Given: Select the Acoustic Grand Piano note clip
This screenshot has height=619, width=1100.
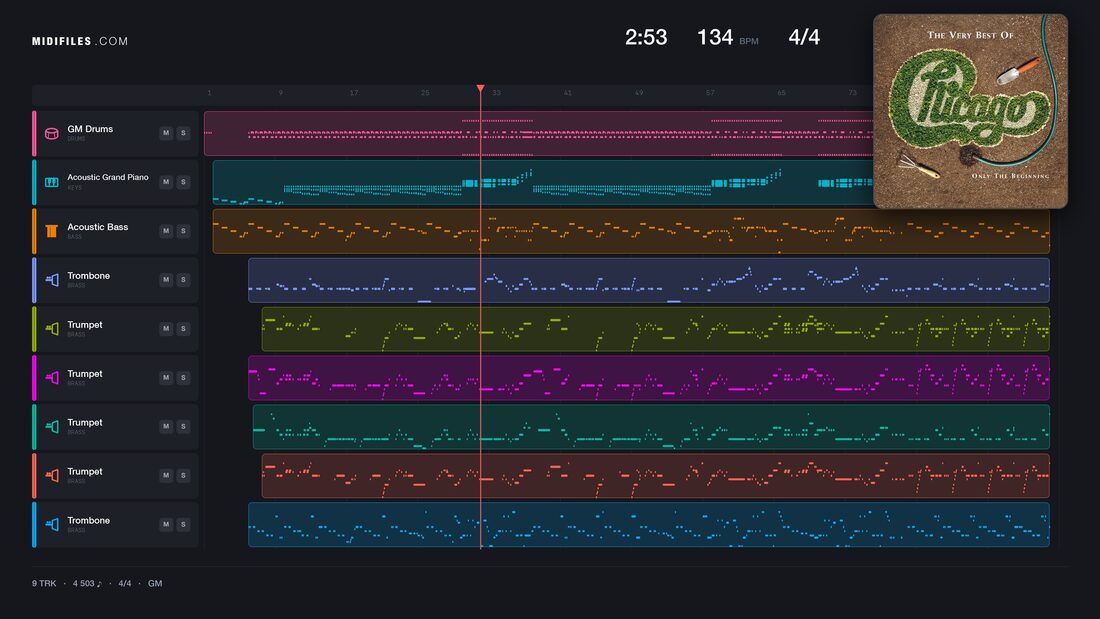Looking at the screenshot, I should [542, 182].
